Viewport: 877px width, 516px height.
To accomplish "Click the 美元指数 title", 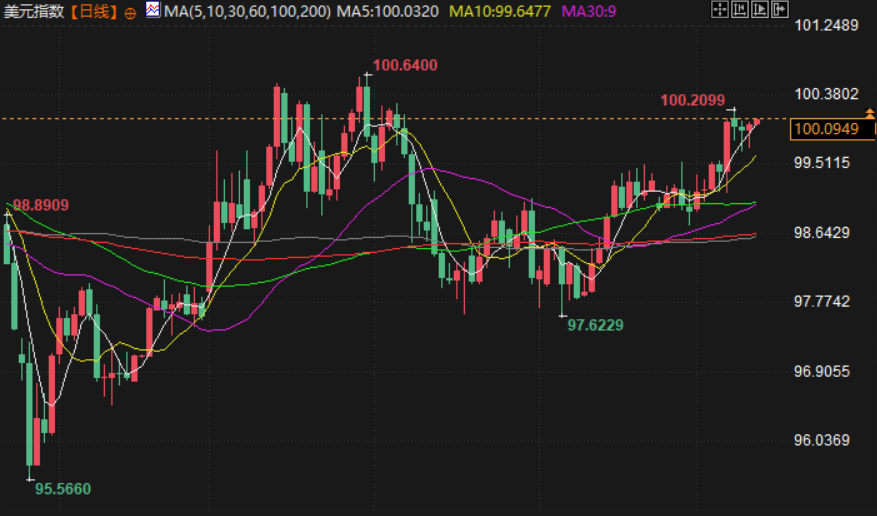I will click(x=34, y=11).
